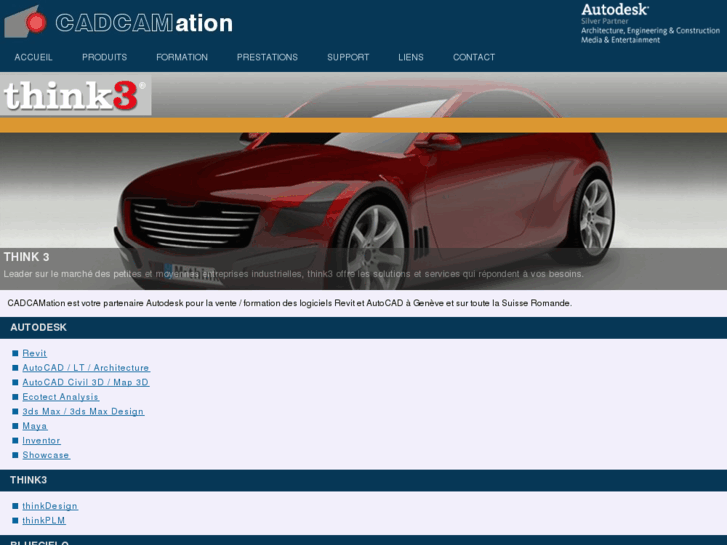Follow the Revit link

pos(34,353)
